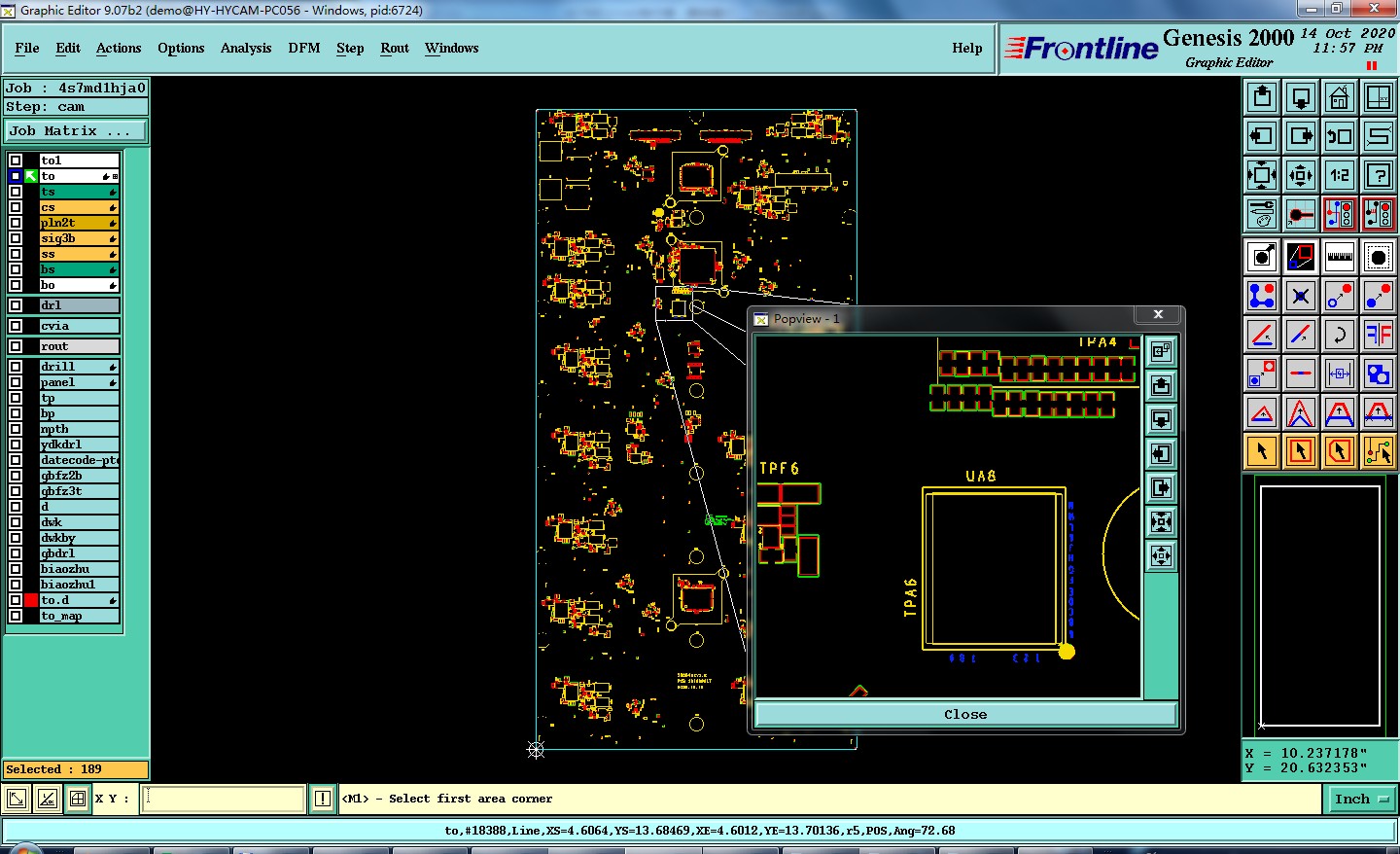This screenshot has width=1400, height=854.
Task: Toggle checkbox for layer ts
Action: [x=16, y=192]
